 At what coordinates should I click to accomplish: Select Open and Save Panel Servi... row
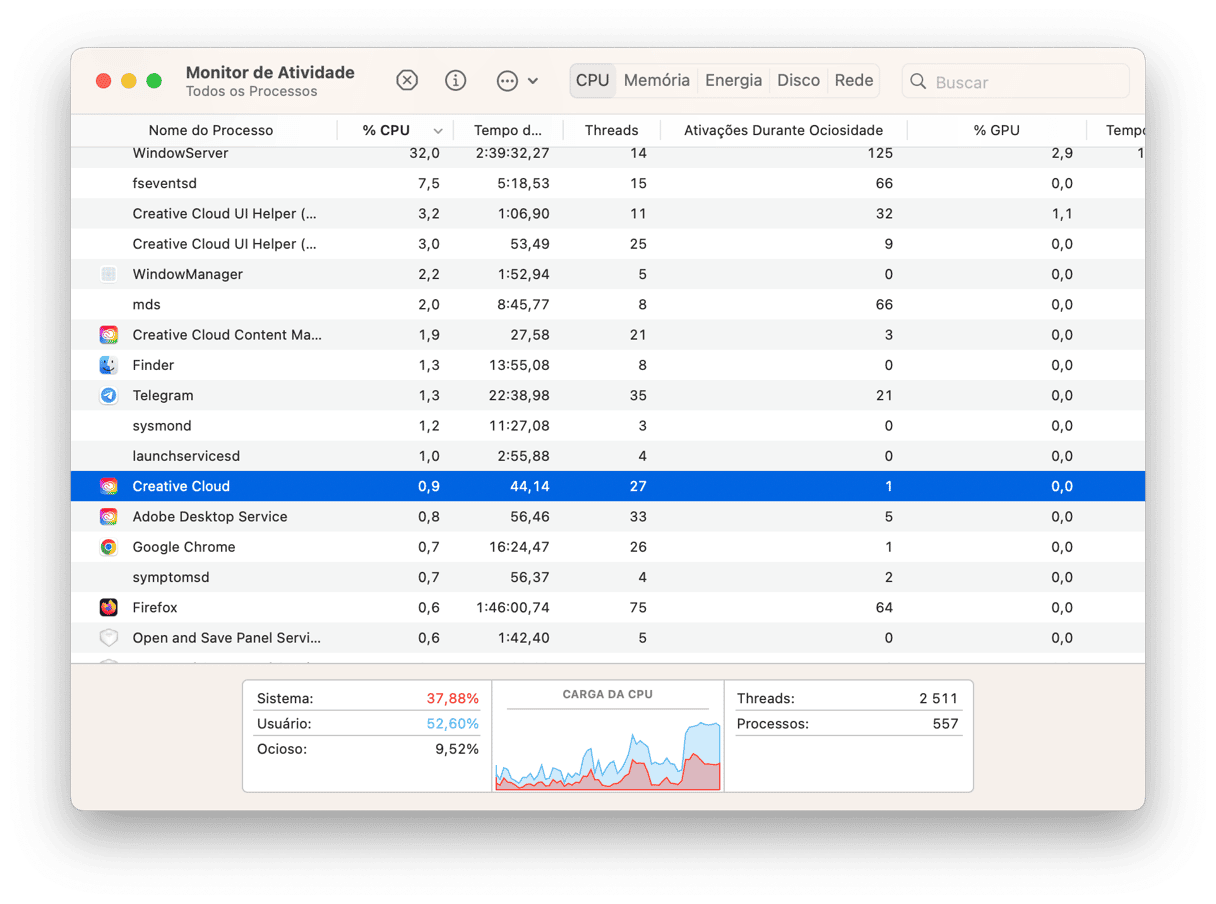[607, 638]
